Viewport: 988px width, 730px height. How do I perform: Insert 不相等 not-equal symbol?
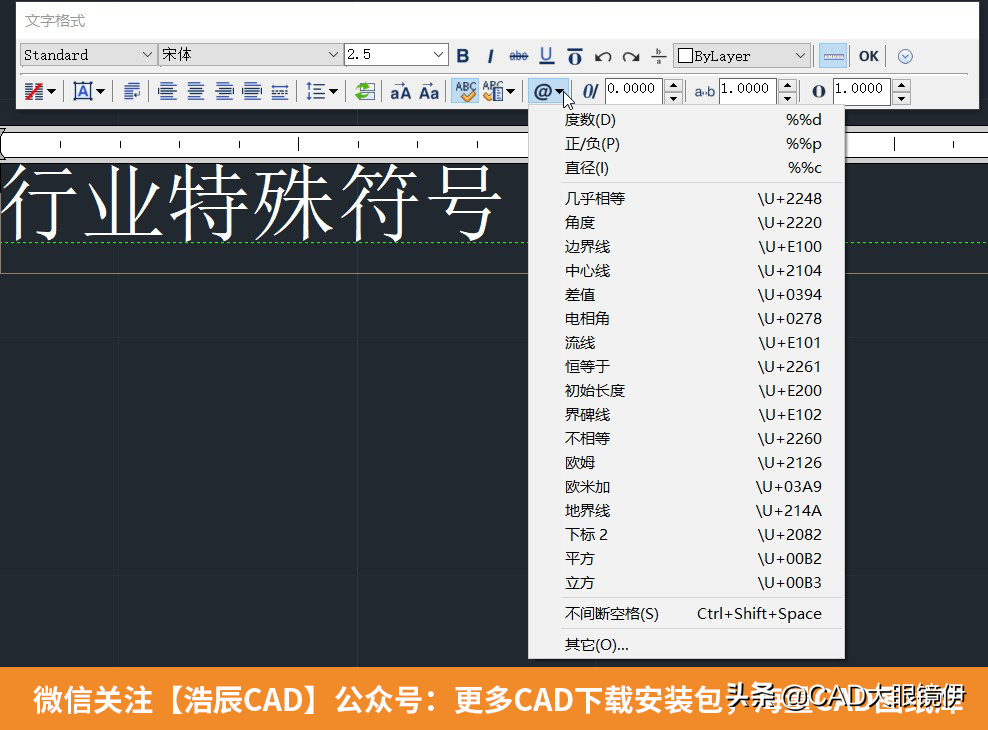tap(686, 438)
